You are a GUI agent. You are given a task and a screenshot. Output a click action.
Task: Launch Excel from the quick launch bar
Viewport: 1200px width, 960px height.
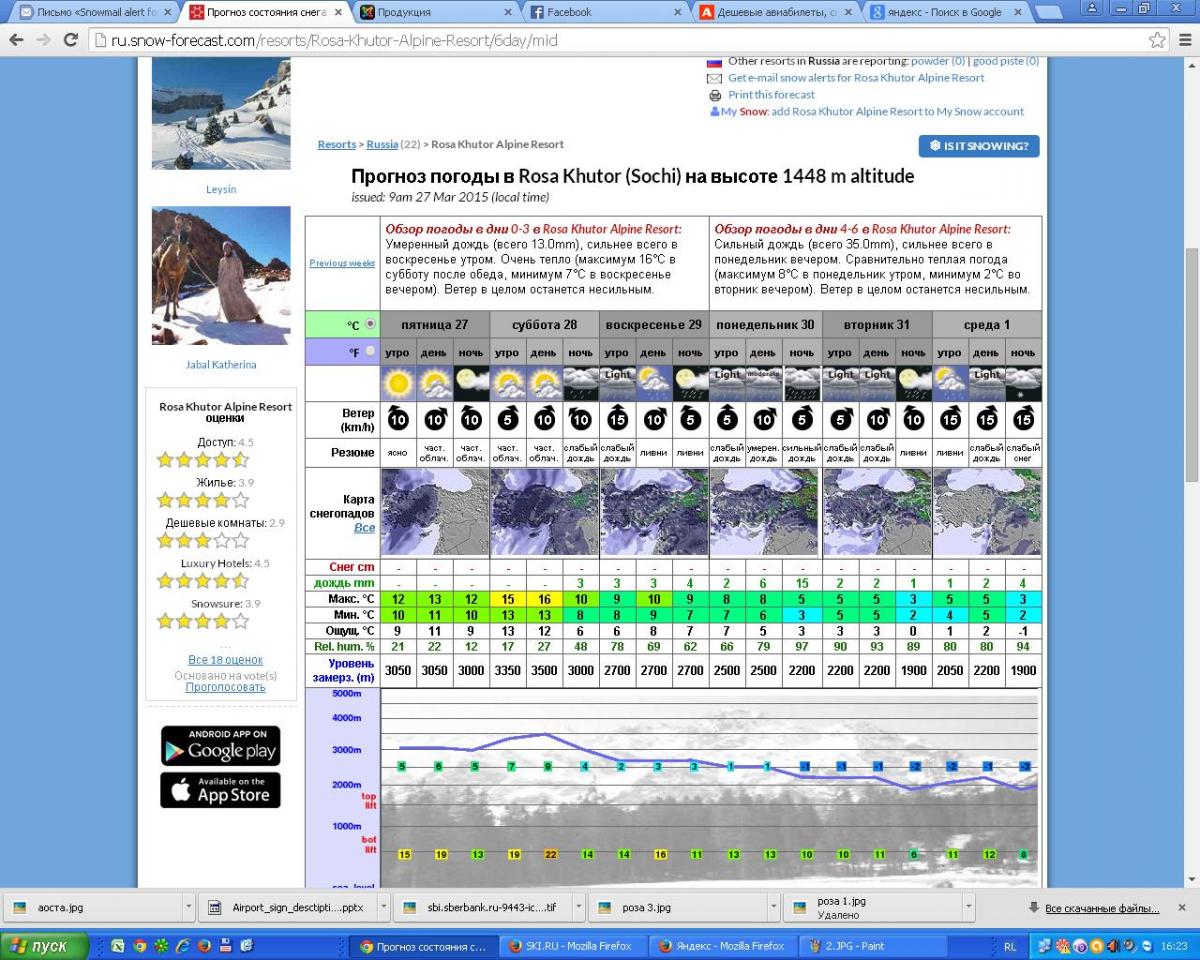[118, 946]
